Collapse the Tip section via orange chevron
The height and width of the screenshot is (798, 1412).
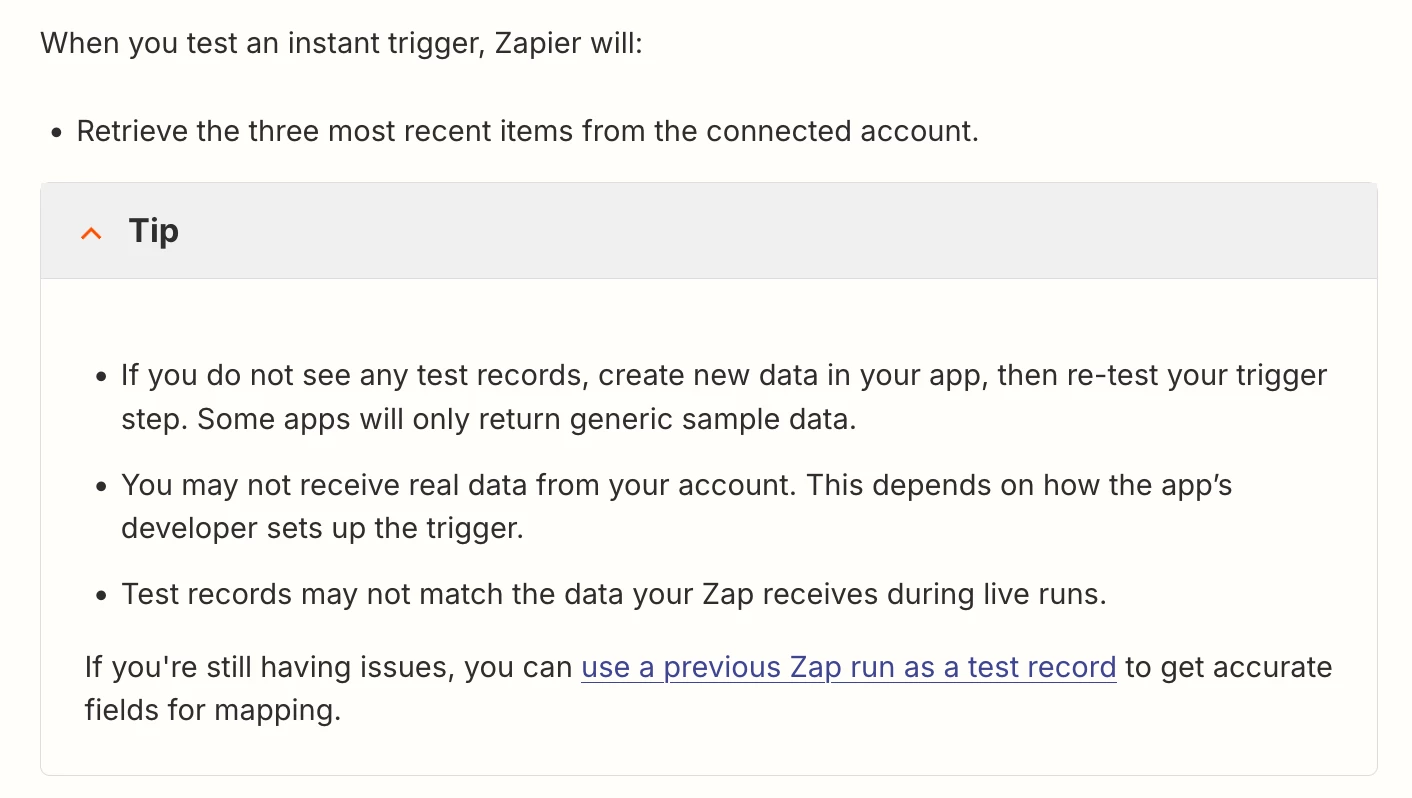pos(91,233)
